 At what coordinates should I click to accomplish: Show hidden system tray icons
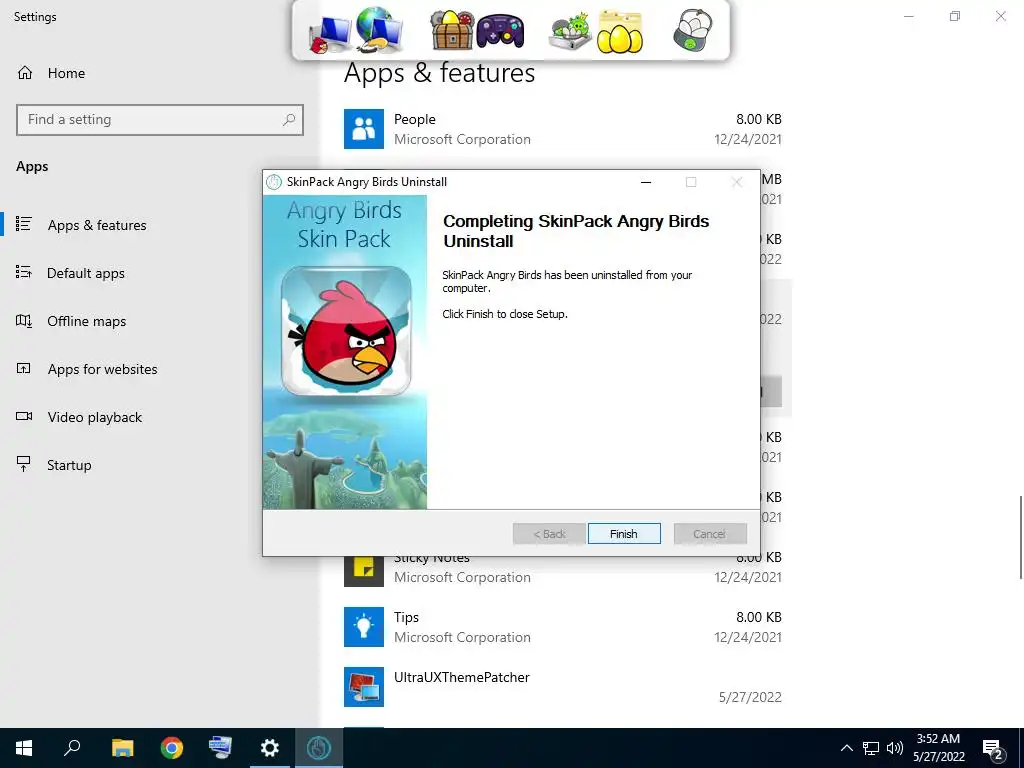[x=846, y=748]
